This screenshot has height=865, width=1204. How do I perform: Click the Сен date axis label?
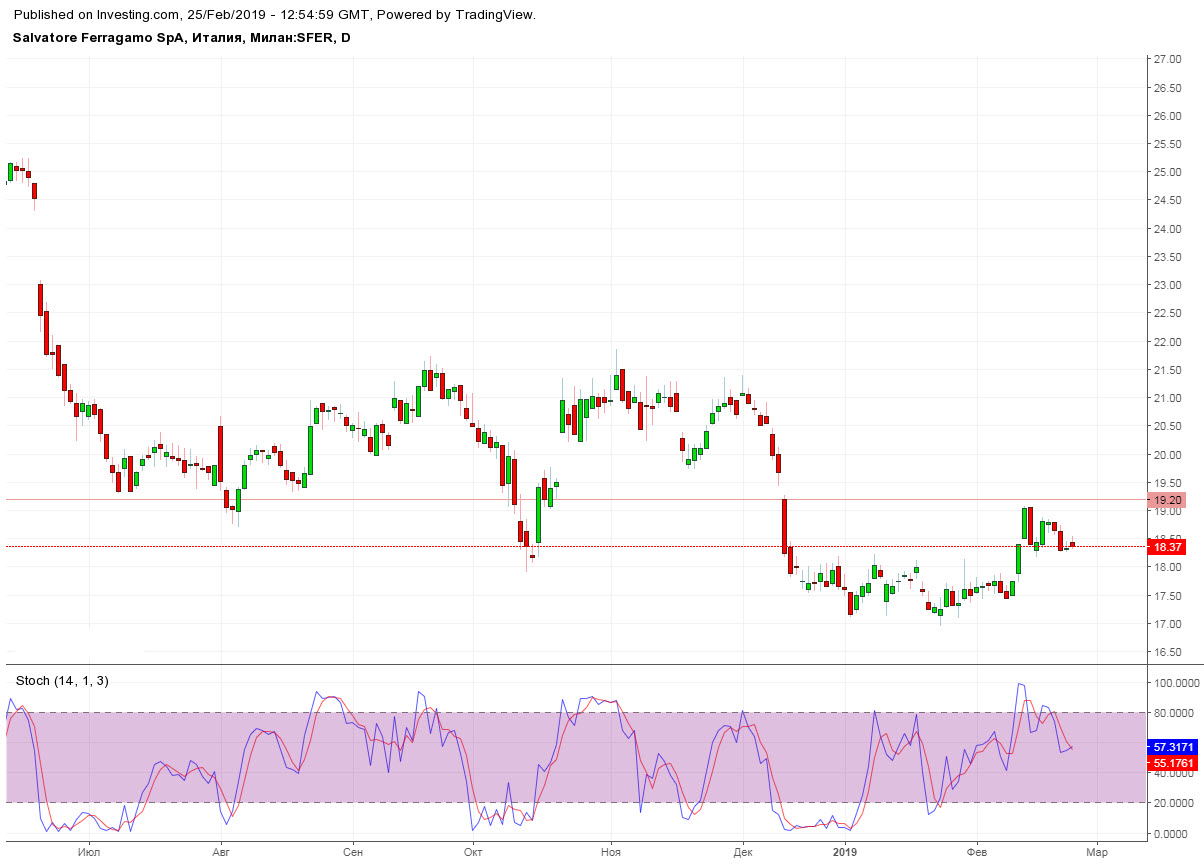[x=352, y=853]
